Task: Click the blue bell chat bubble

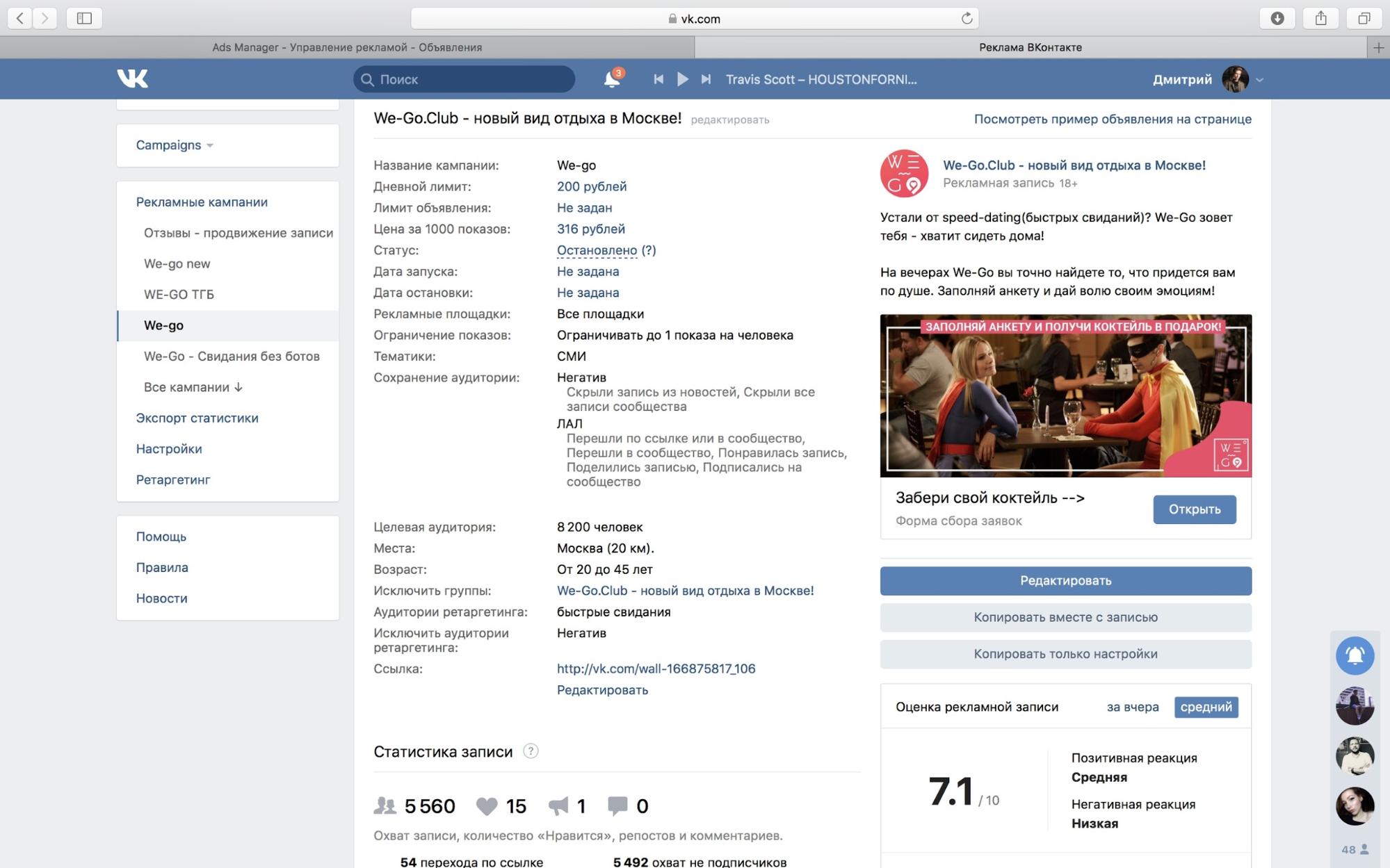Action: [x=1355, y=655]
